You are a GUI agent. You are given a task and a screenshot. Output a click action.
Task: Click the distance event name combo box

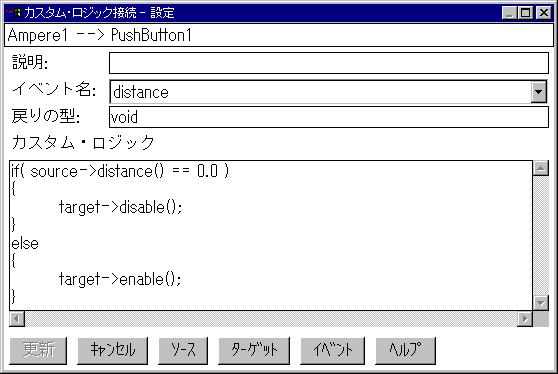pos(328,92)
